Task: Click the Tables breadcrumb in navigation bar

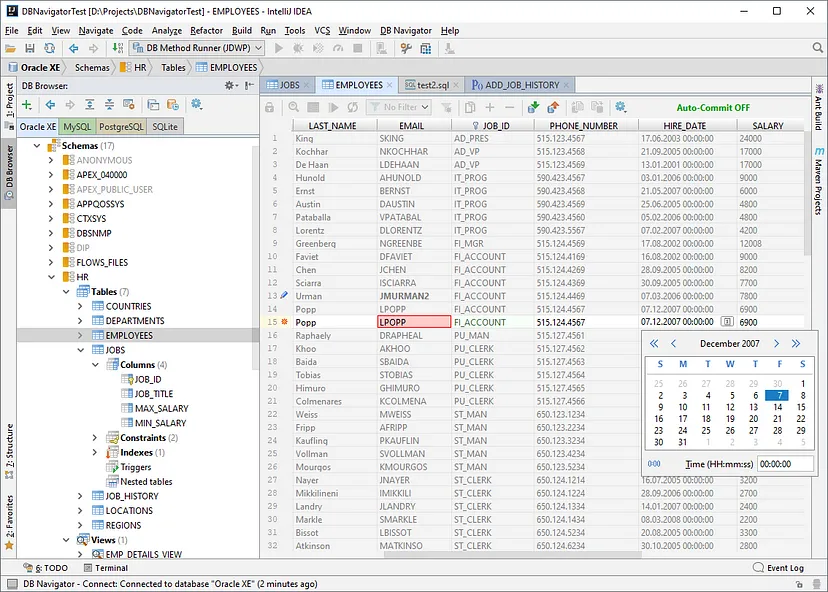Action: point(173,68)
